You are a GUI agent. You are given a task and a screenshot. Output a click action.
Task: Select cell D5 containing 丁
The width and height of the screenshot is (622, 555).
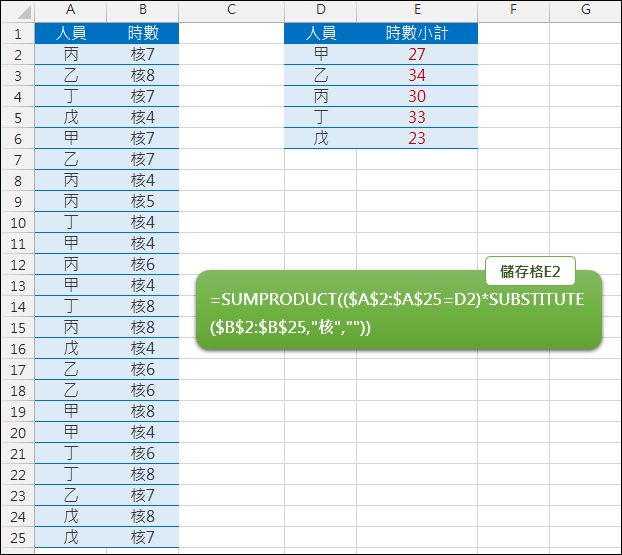tap(321, 117)
